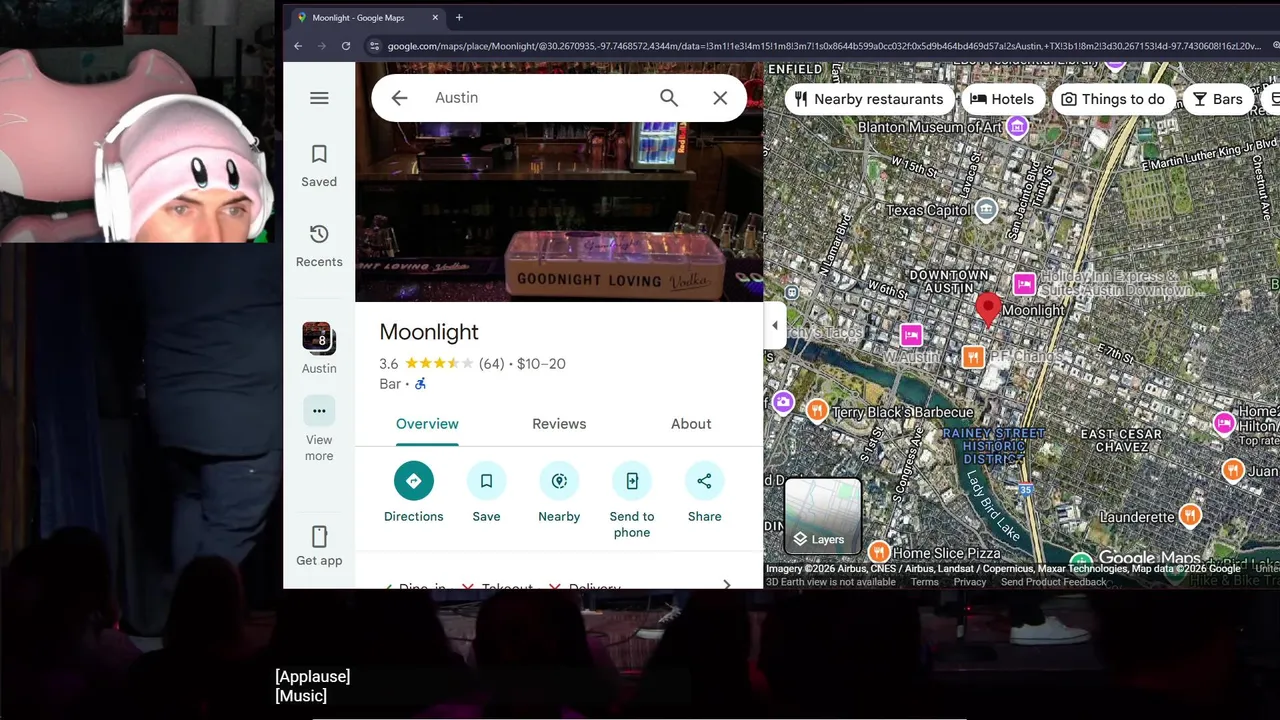This screenshot has height=720, width=1280.
Task: Click the Rainey Street Historic District label
Action: [x=995, y=446]
